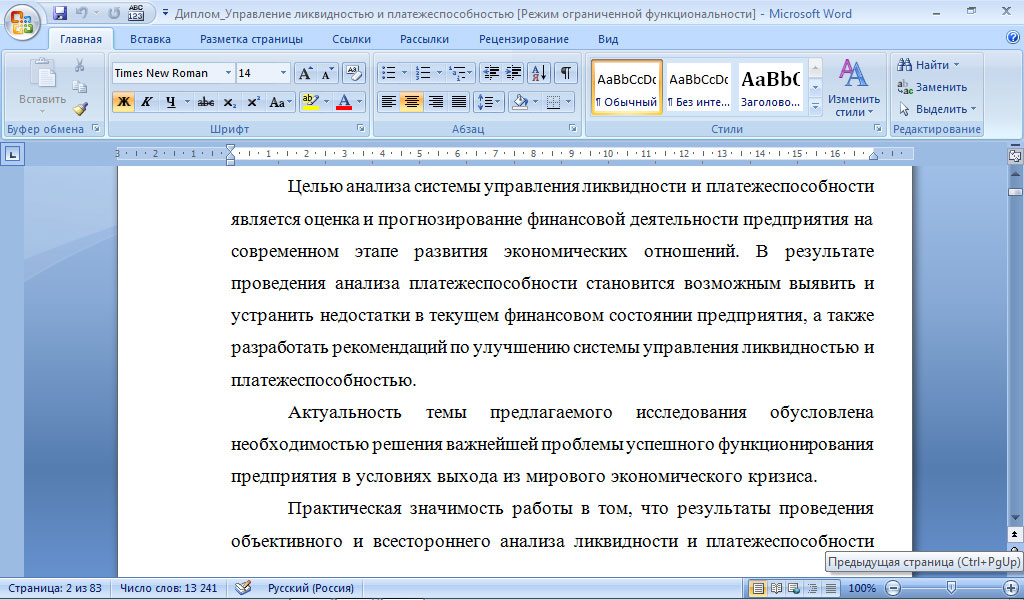The image size is (1024, 600).
Task: Open the Office button menu
Action: tap(22, 22)
